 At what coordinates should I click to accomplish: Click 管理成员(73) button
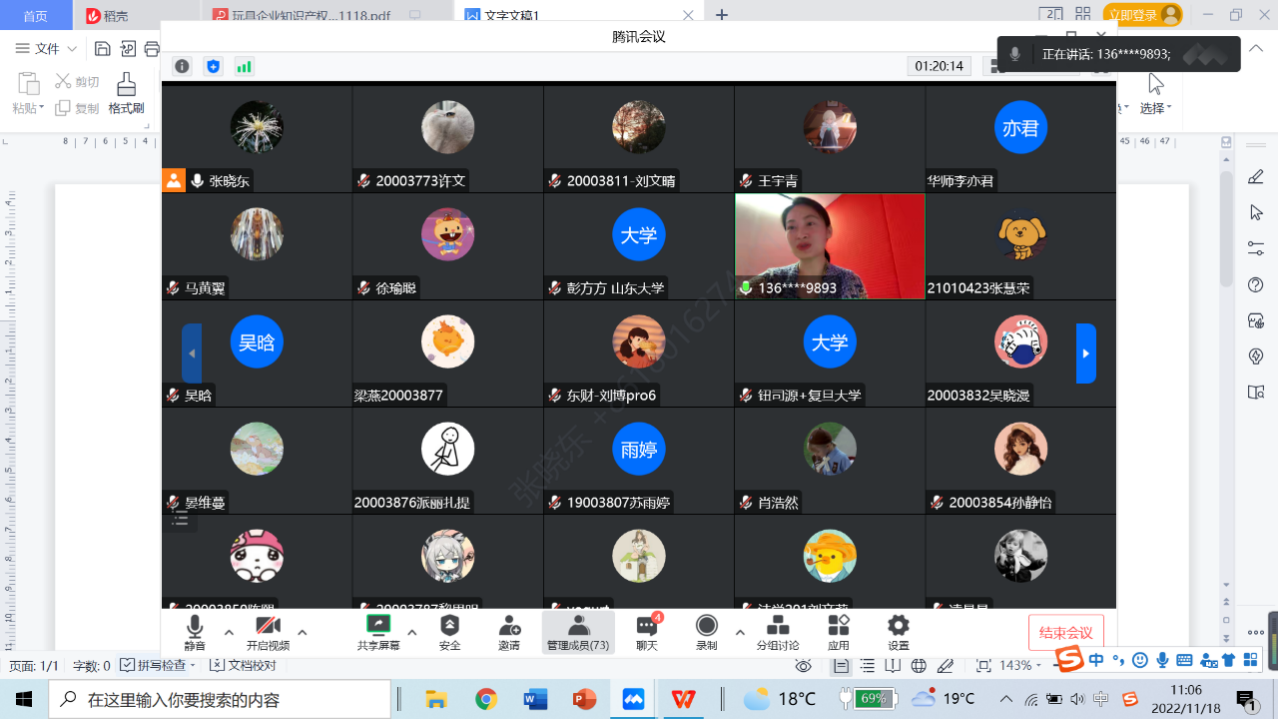click(x=578, y=632)
